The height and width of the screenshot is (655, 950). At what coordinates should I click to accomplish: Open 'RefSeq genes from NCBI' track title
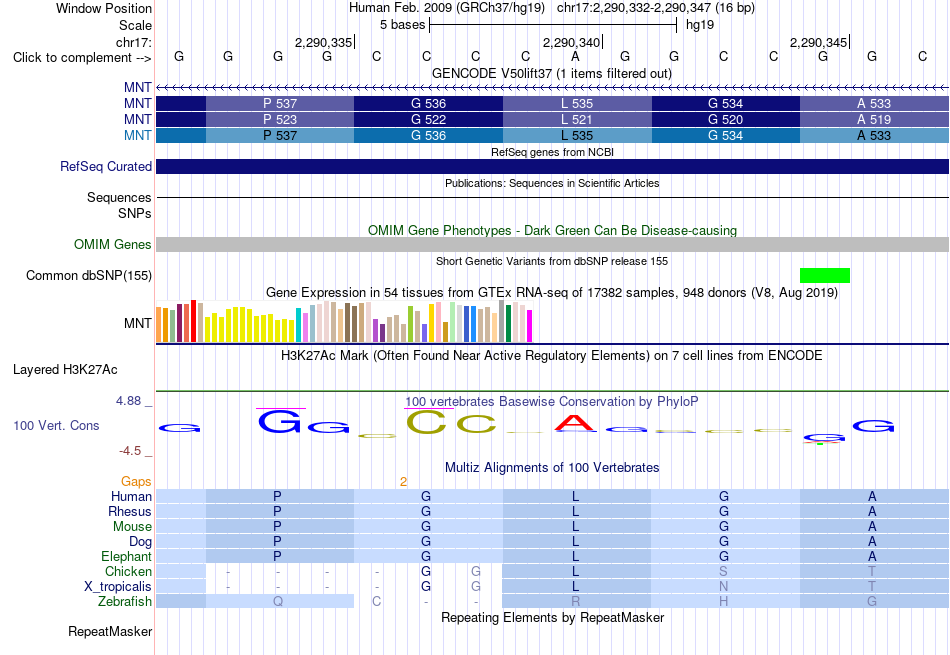pos(552,152)
